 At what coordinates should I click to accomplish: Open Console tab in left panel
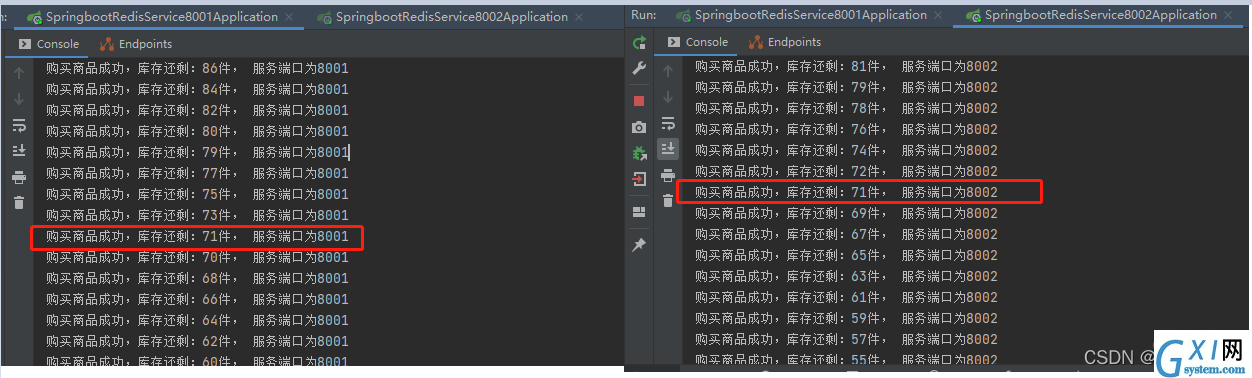pyautogui.click(x=49, y=44)
